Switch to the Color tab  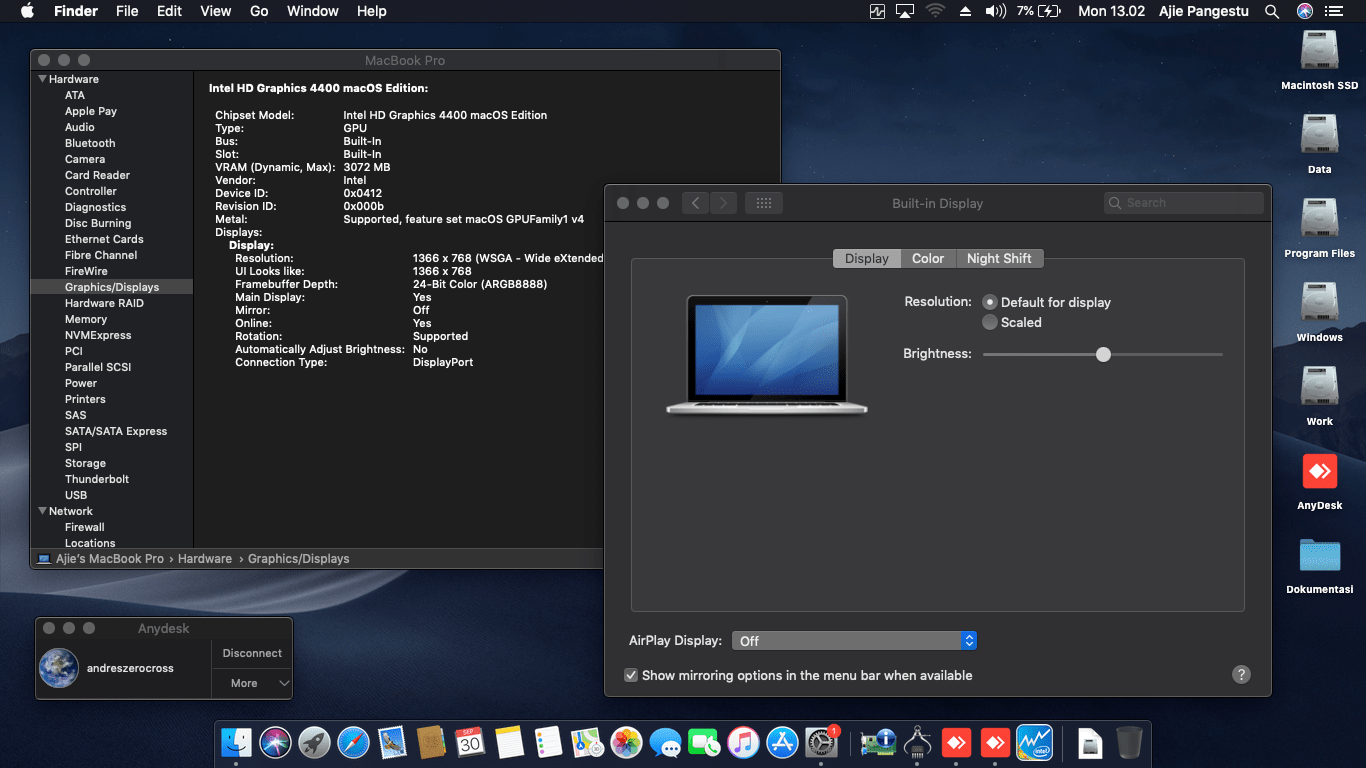click(x=928, y=258)
